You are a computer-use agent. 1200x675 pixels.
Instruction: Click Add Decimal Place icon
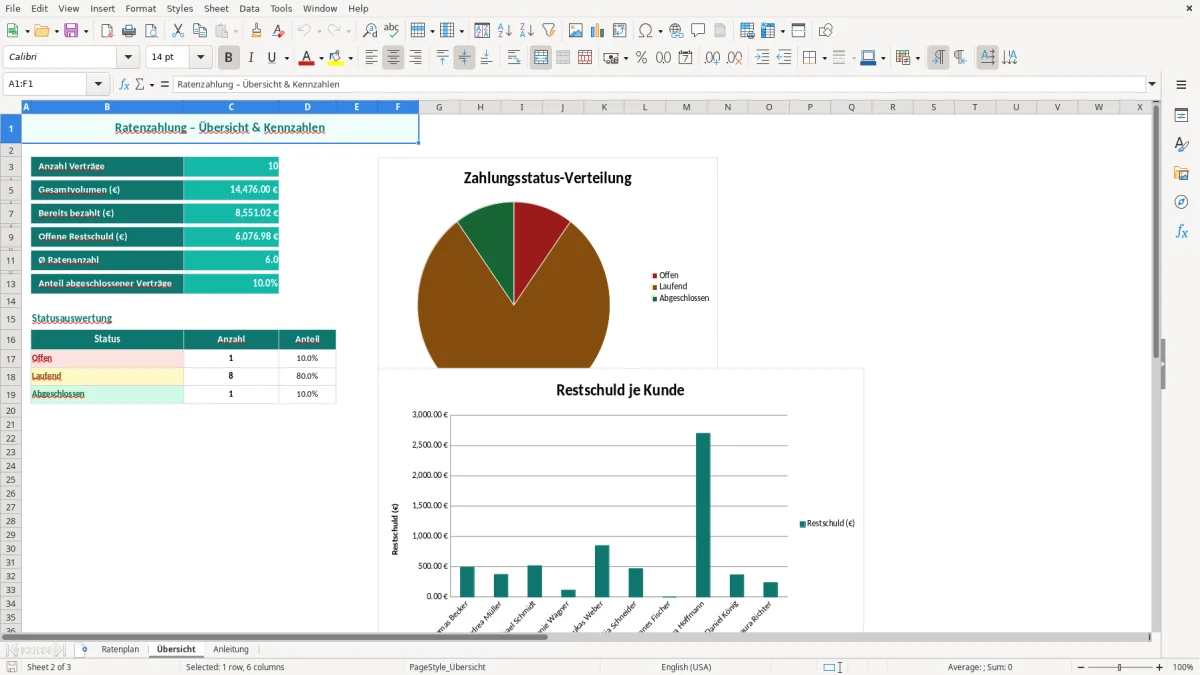(x=713, y=58)
